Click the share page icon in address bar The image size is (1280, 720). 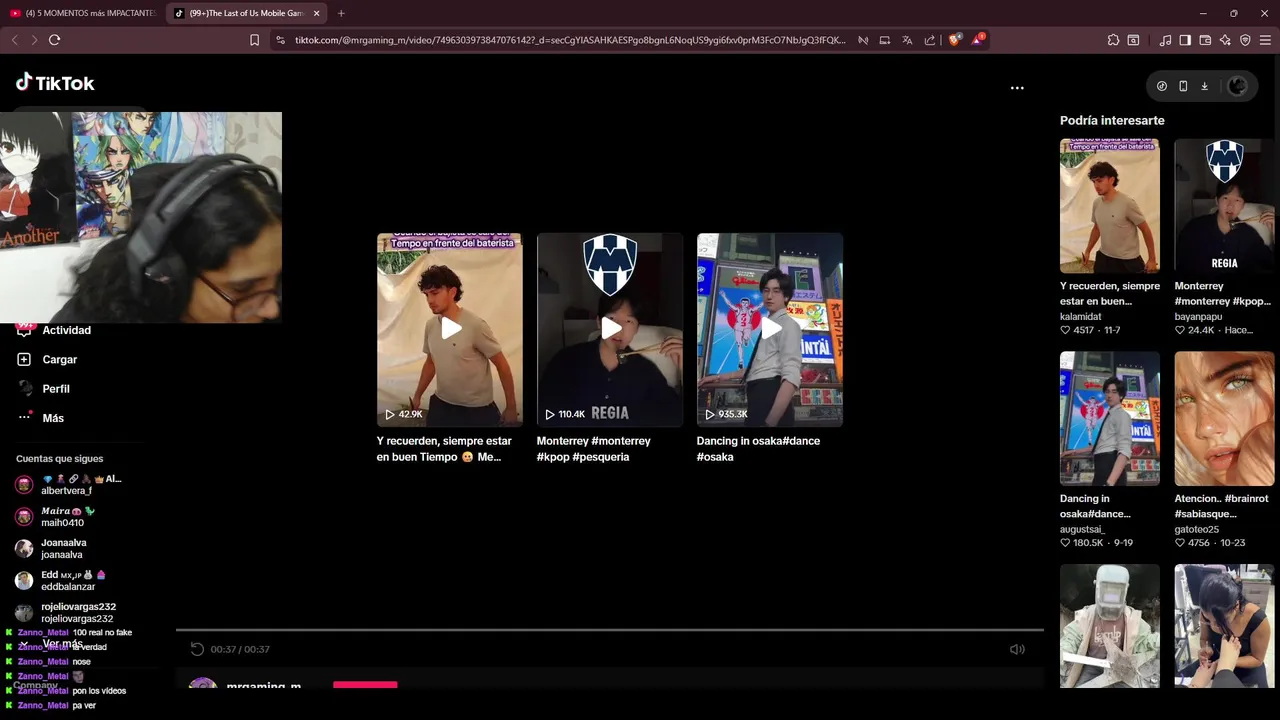click(930, 40)
